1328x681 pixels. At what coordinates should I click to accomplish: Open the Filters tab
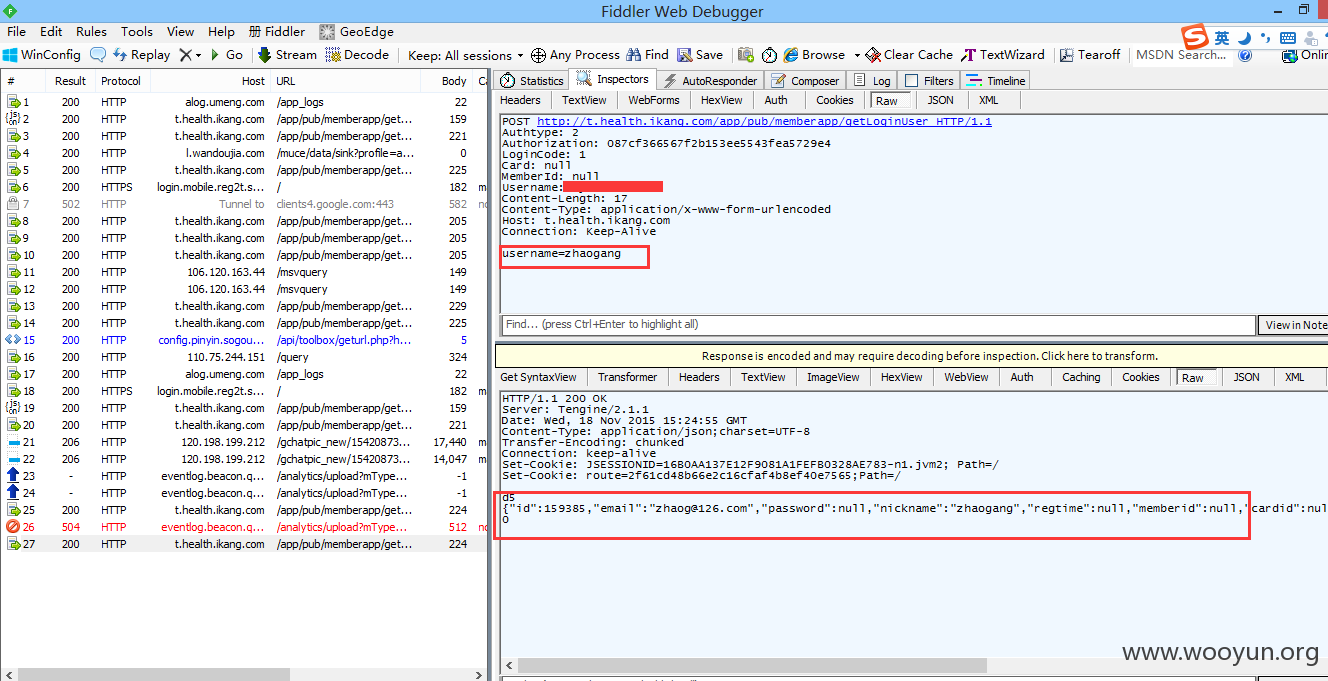pyautogui.click(x=928, y=81)
